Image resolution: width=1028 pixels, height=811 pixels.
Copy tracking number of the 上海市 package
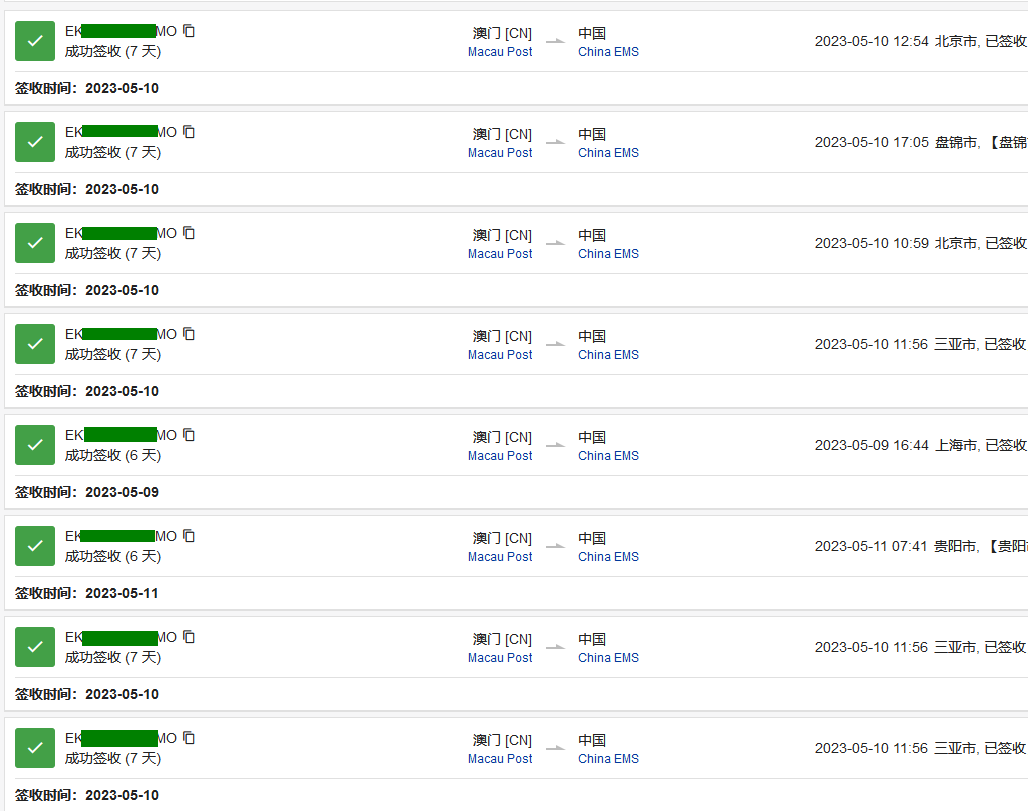pos(189,435)
